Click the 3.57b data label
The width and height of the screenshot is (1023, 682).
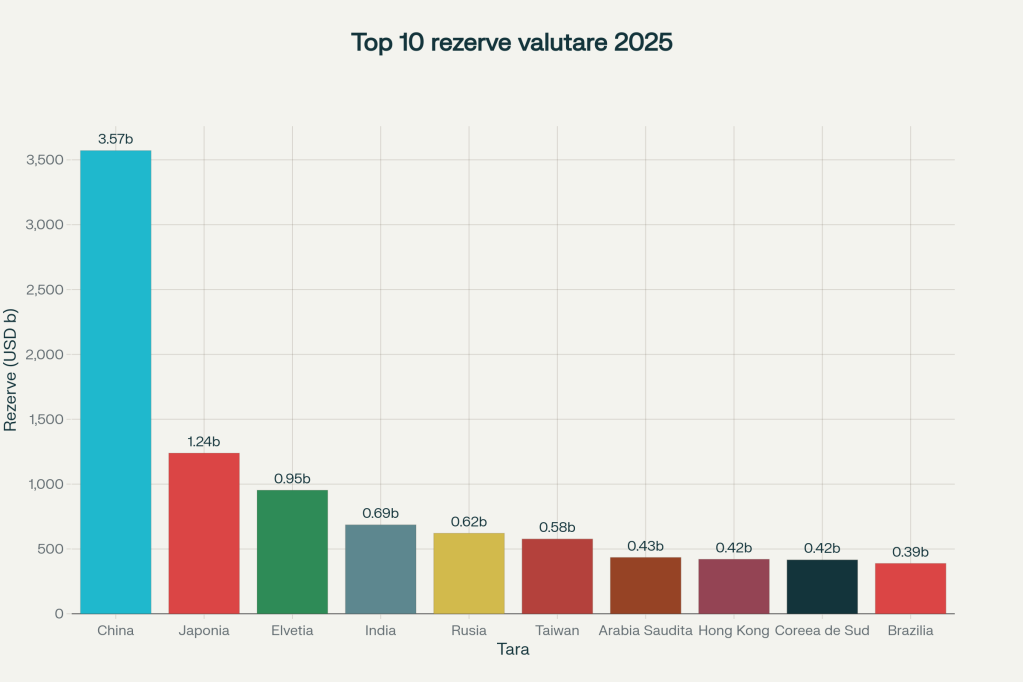tap(115, 139)
